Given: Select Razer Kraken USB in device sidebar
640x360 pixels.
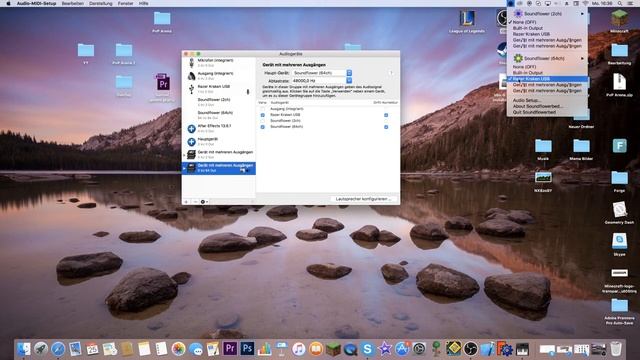Looking at the screenshot, I should 219,89.
